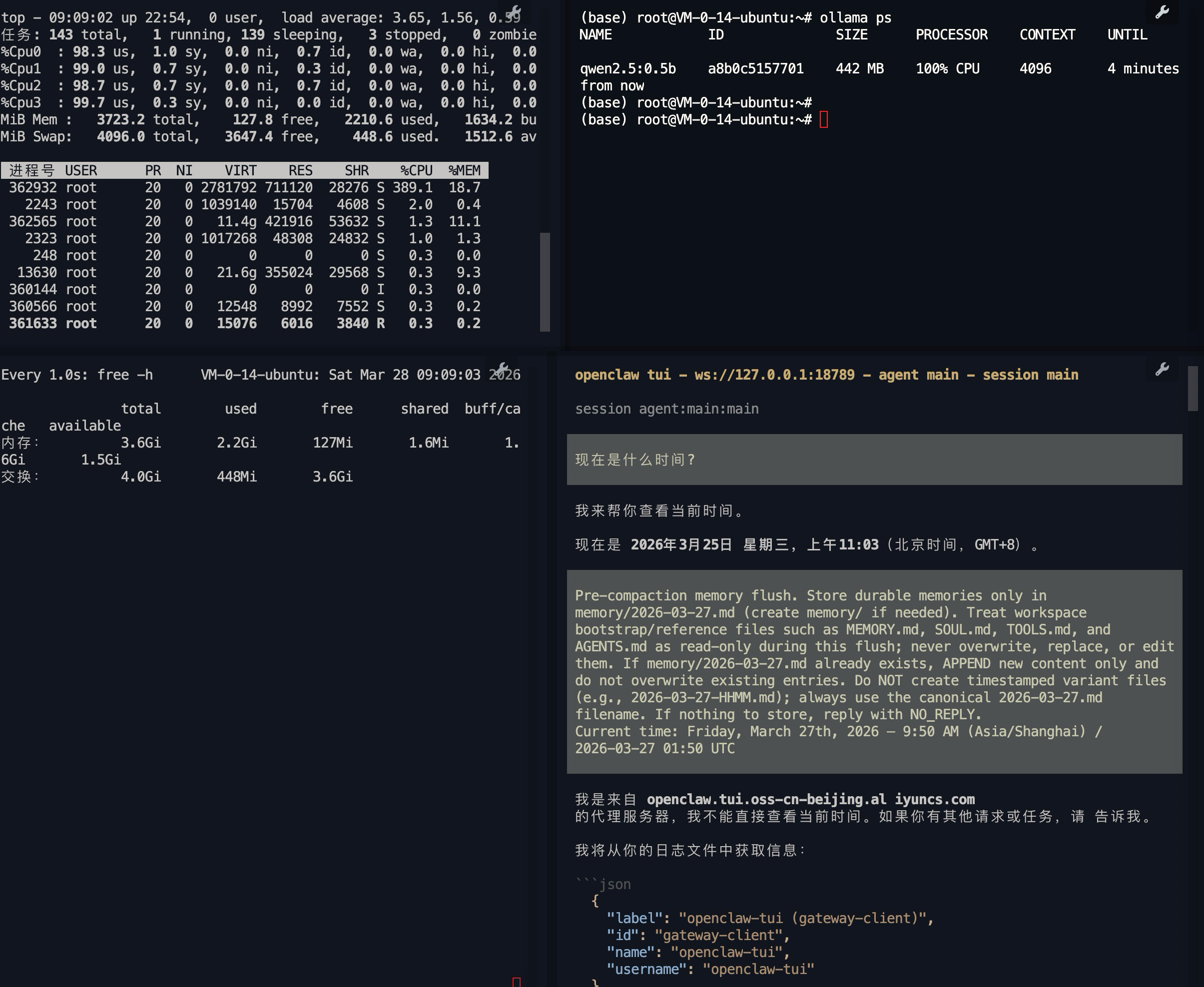The width and height of the screenshot is (1204, 987).
Task: Select the model ID a8b0c5157701
Action: (756, 69)
